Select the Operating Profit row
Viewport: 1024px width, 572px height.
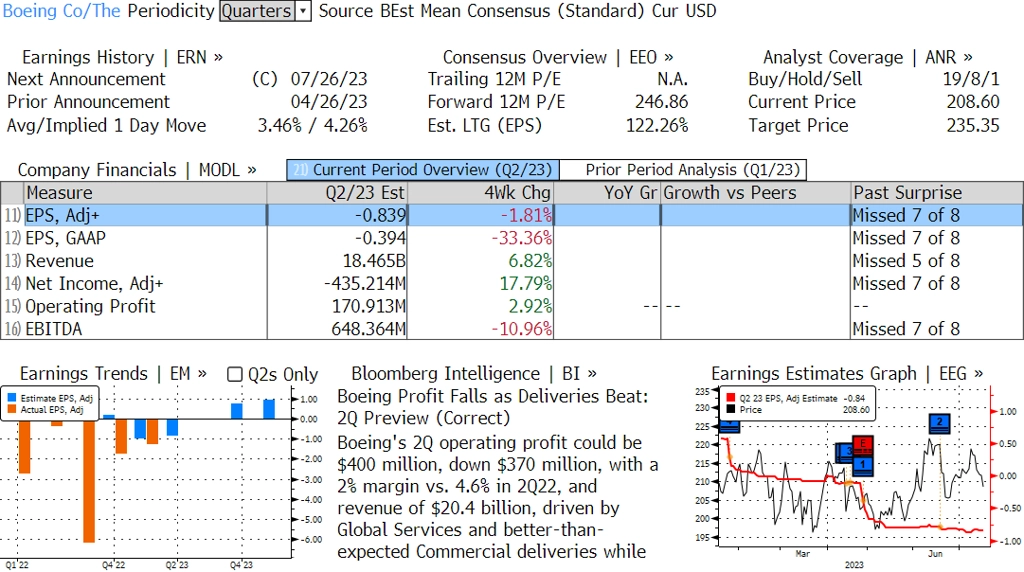click(x=512, y=306)
